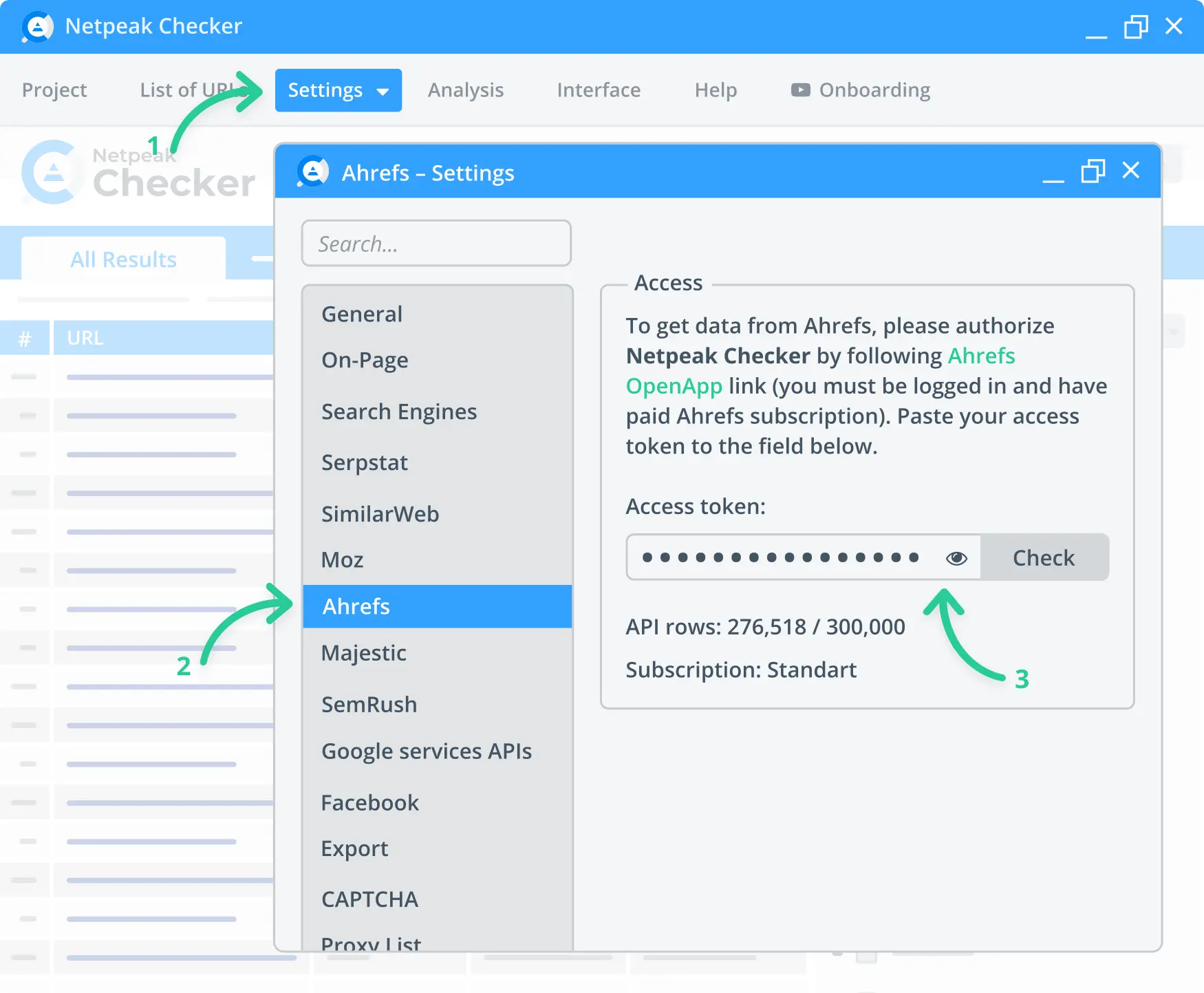
Task: Open the Moz settings section
Action: tap(342, 559)
